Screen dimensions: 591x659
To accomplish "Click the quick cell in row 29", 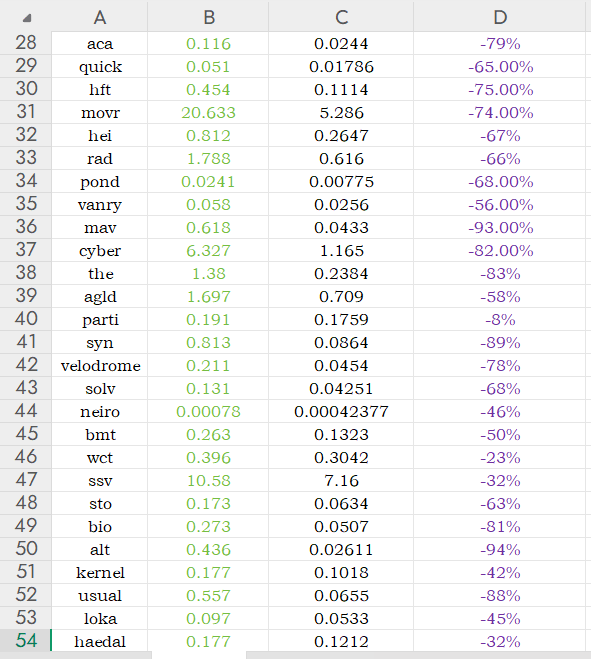I will (100, 66).
